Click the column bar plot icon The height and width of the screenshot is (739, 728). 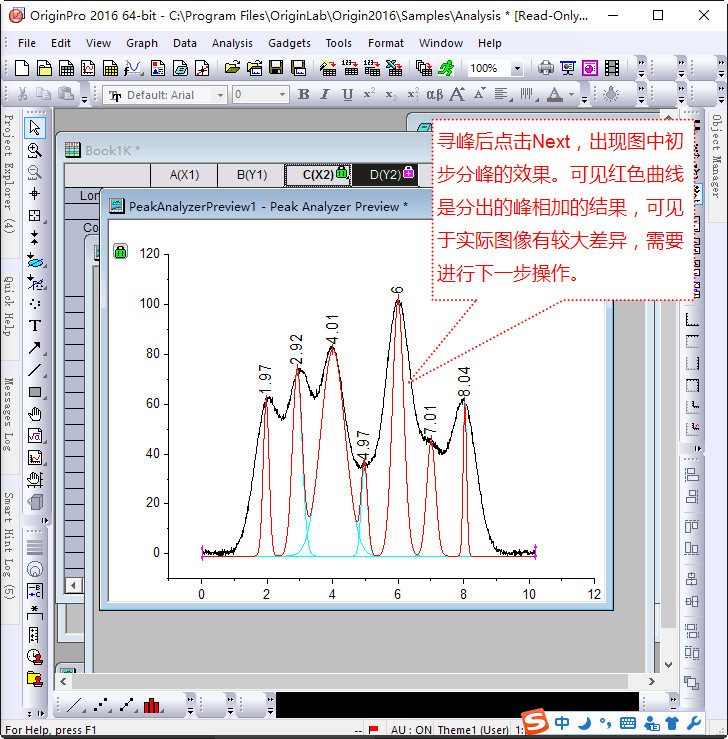click(x=152, y=706)
